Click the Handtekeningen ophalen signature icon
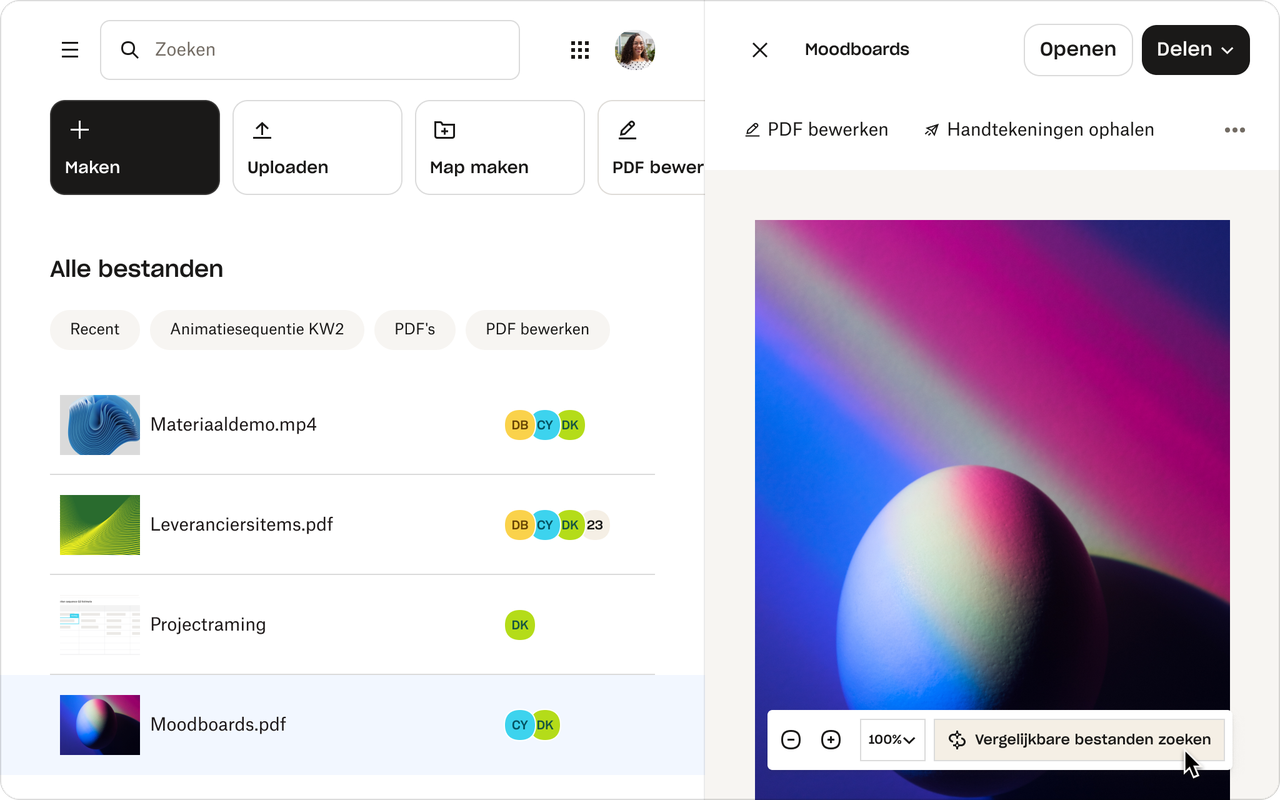Viewport: 1280px width, 800px height. [x=931, y=129]
